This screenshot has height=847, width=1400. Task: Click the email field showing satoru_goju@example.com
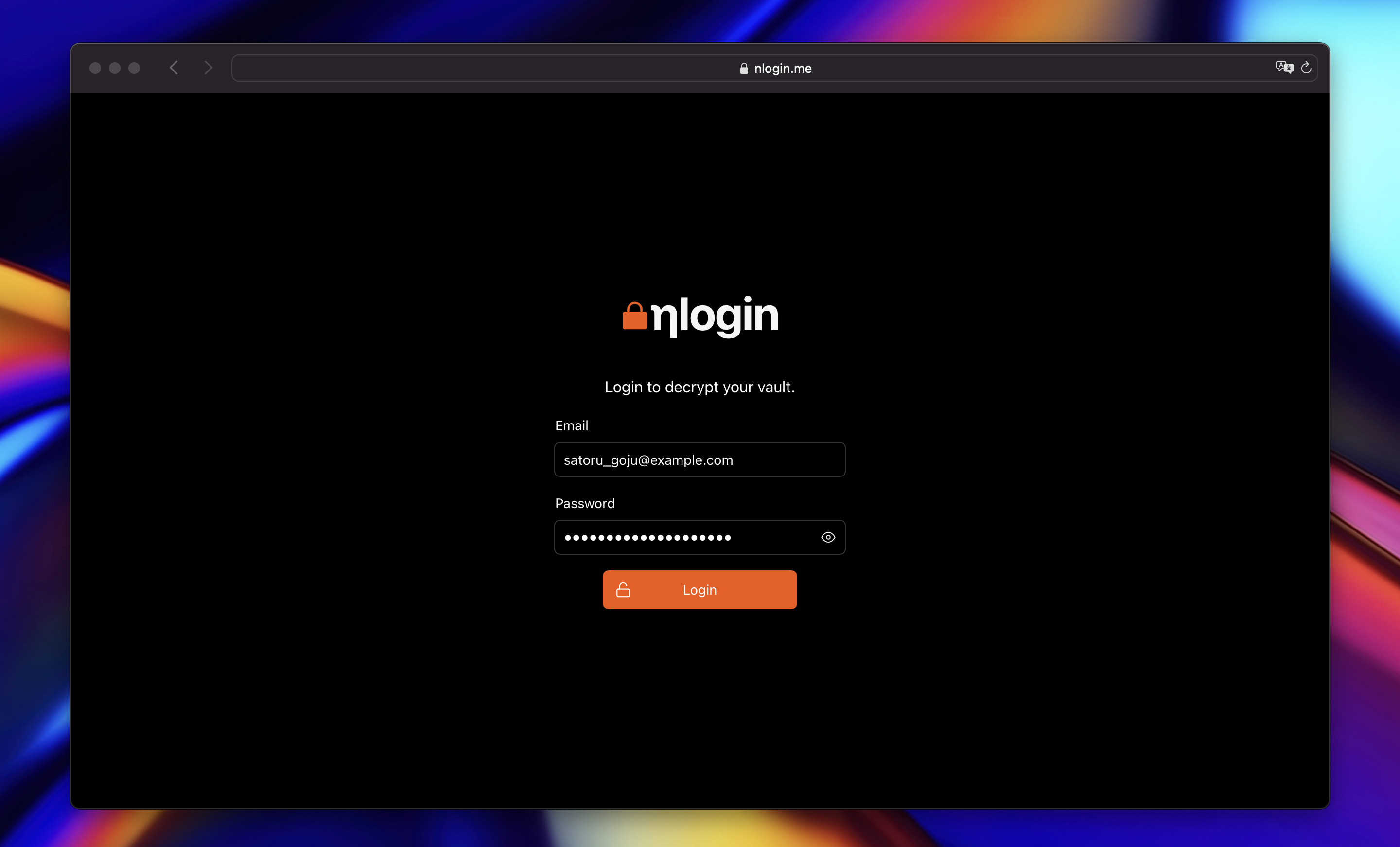click(x=700, y=459)
